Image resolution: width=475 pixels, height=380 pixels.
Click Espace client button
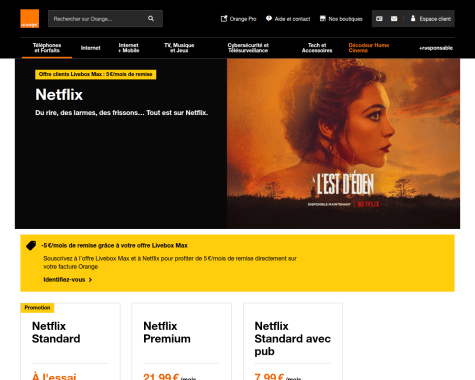[x=431, y=19]
